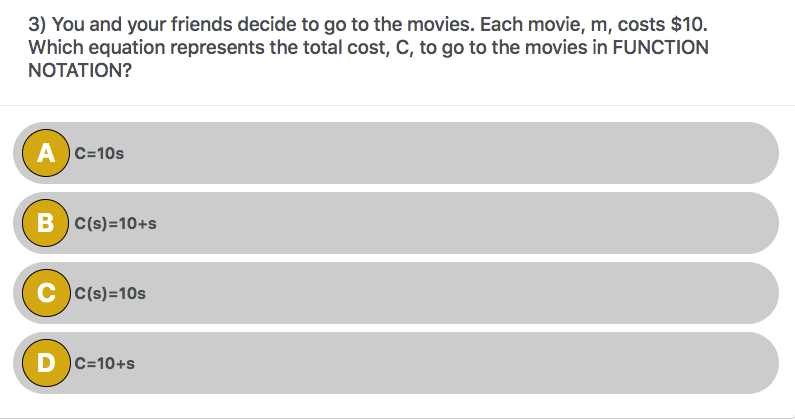The height and width of the screenshot is (420, 795).
Task: Select the answer text C=10s
Action: tap(99, 153)
